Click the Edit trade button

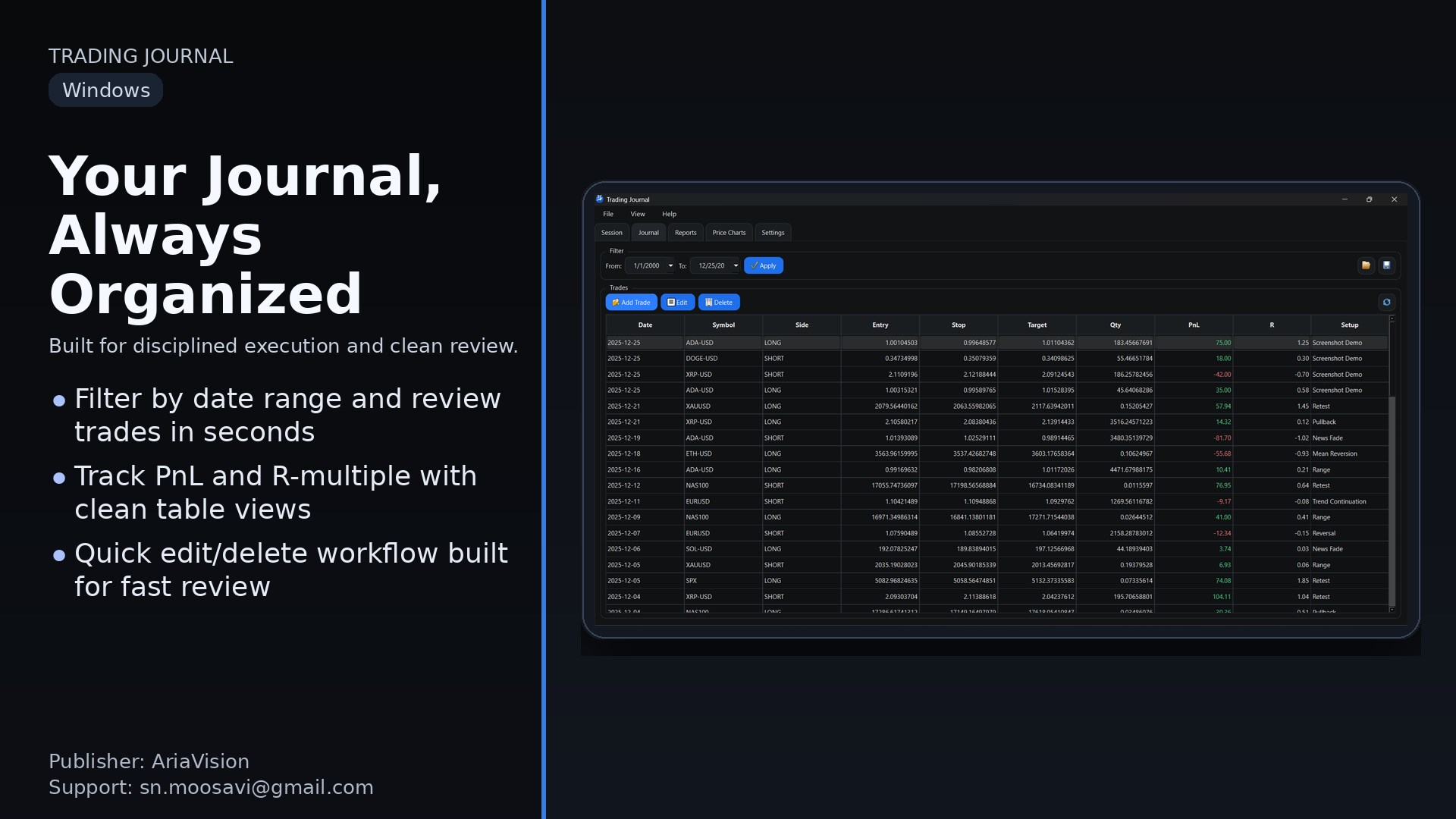tap(677, 303)
